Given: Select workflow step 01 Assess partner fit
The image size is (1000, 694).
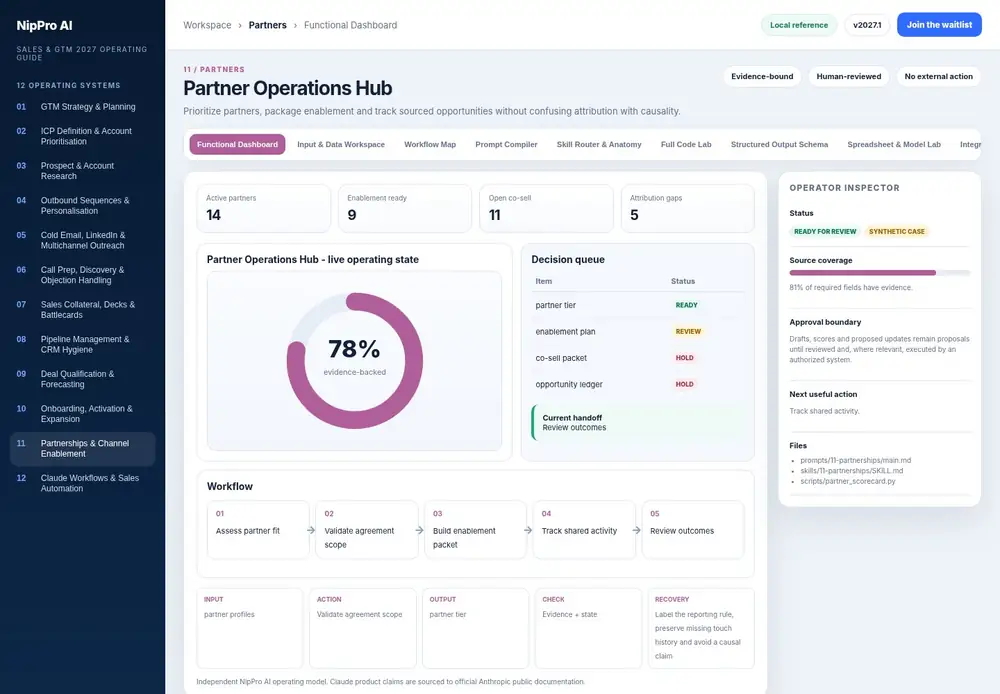Looking at the screenshot, I should (258, 529).
